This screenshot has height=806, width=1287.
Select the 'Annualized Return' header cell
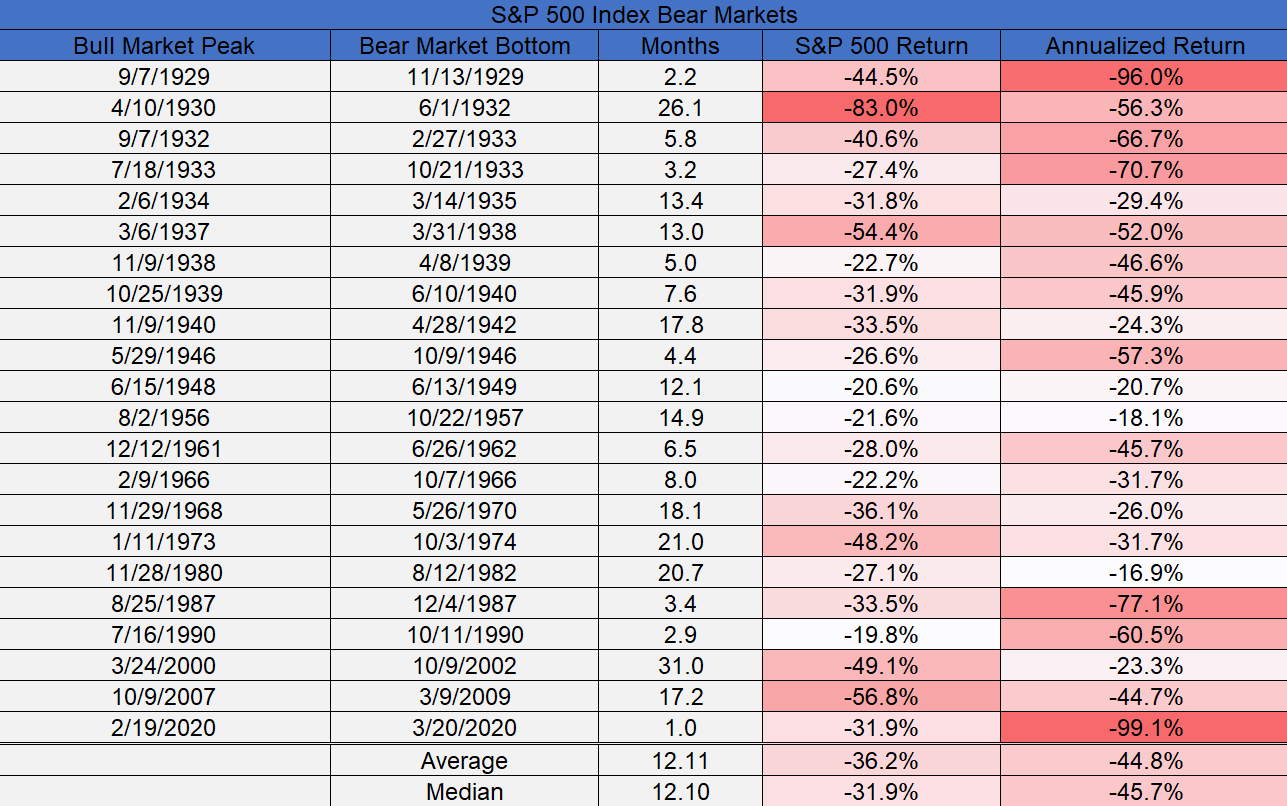[x=1144, y=46]
